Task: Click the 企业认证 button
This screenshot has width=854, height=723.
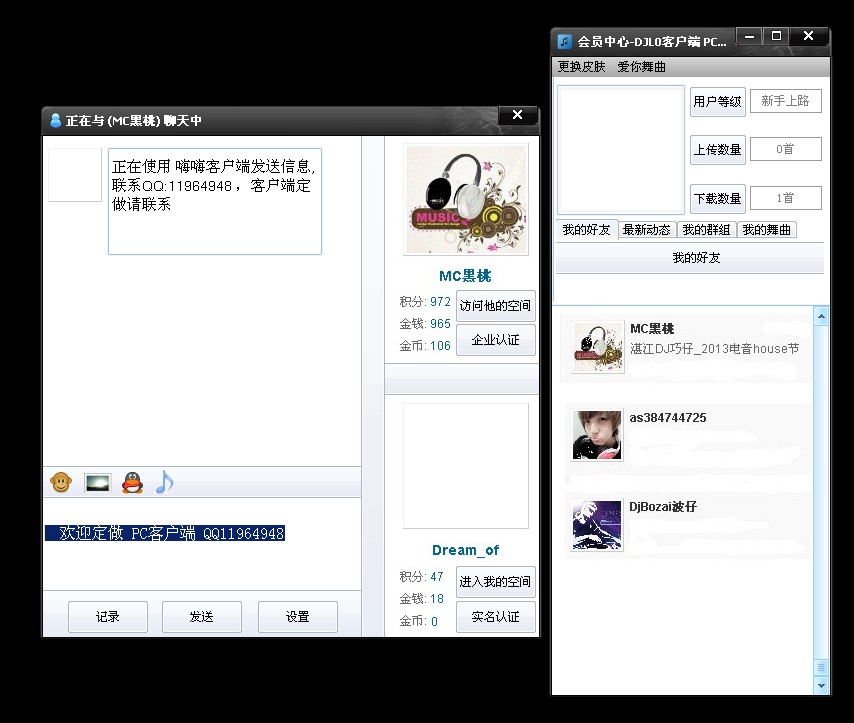Action: tap(496, 340)
